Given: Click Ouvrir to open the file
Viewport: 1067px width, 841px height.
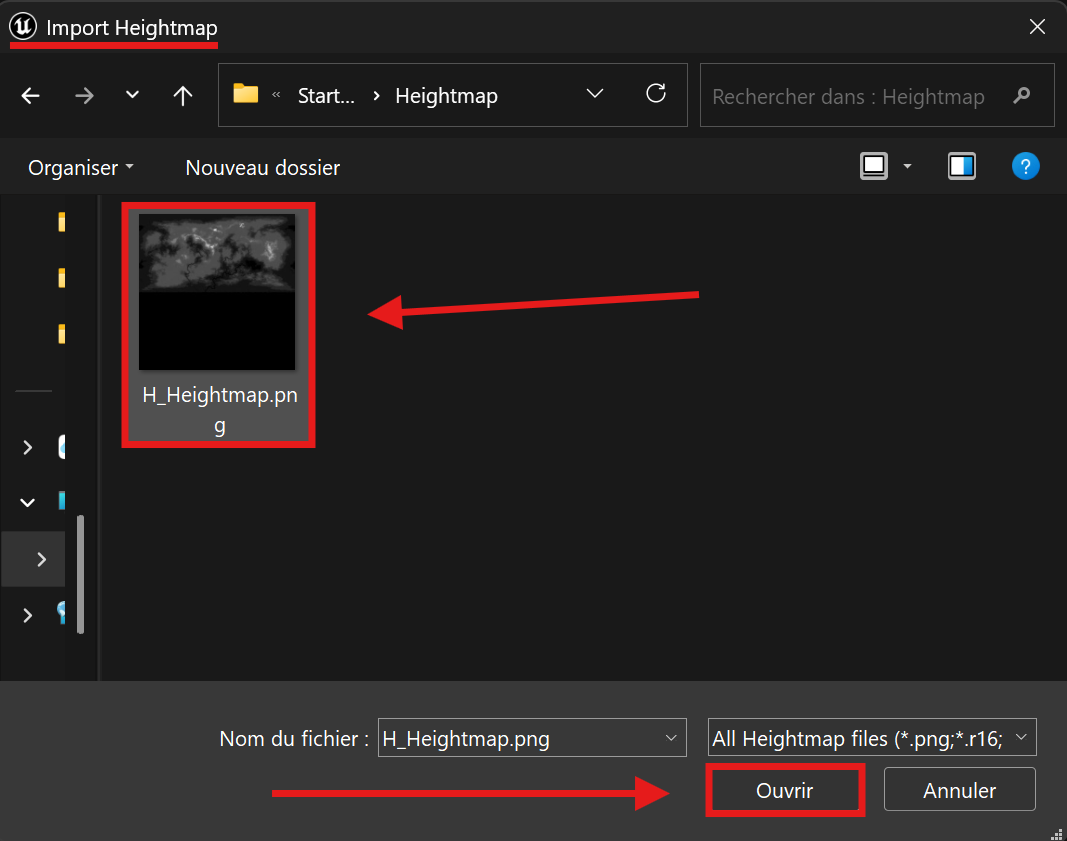Looking at the screenshot, I should 785,790.
